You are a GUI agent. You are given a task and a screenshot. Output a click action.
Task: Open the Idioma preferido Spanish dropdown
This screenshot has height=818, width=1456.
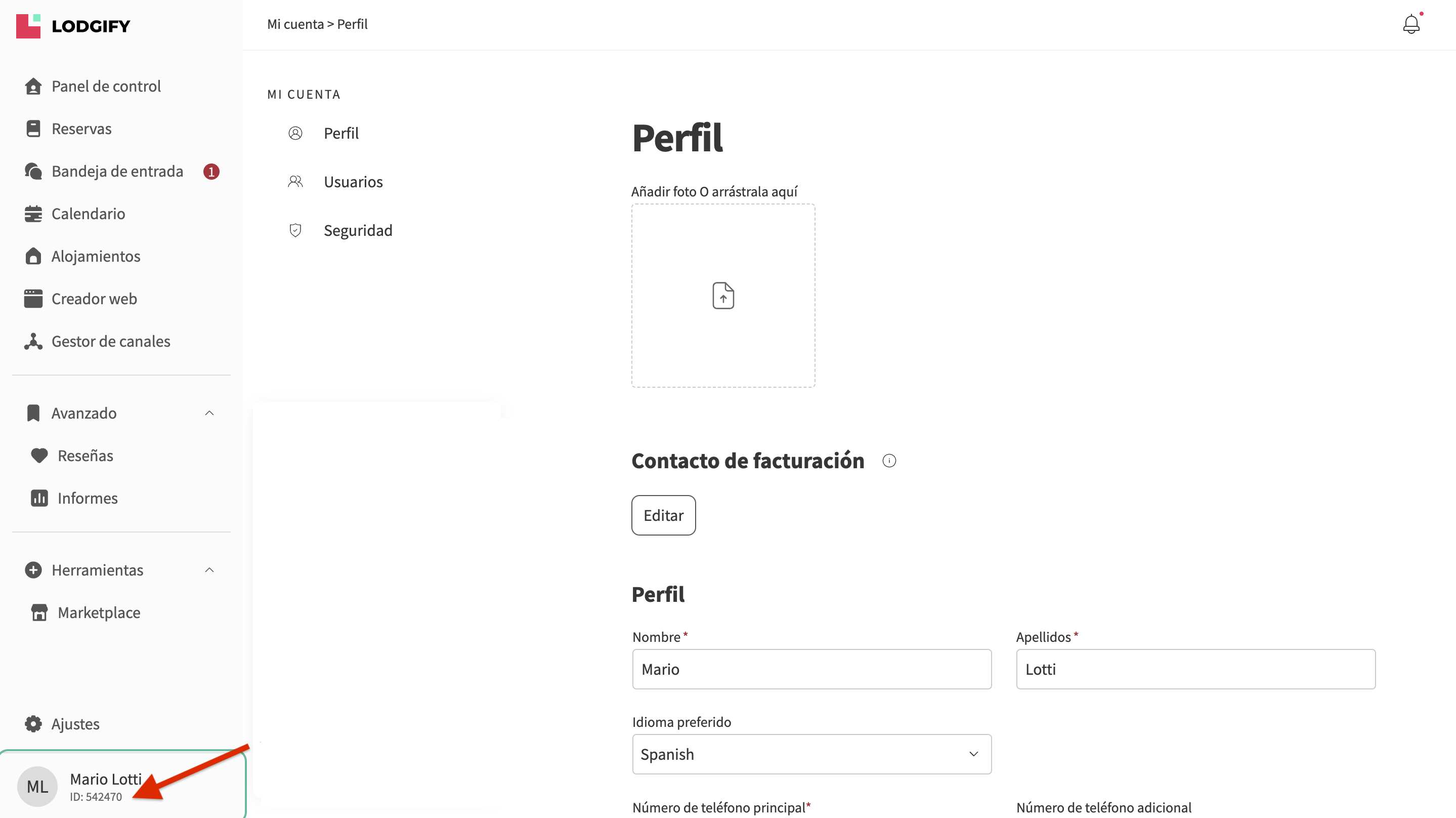[x=811, y=754]
